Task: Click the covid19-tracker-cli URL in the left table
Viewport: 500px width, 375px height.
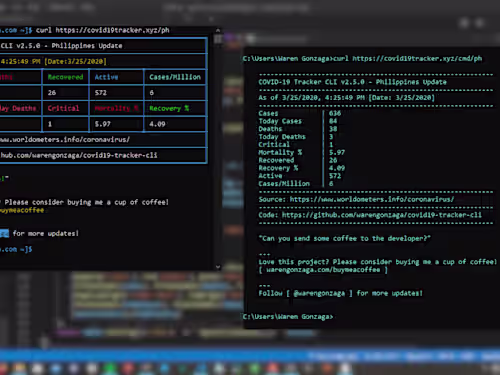Action: pyautogui.click(x=79, y=155)
